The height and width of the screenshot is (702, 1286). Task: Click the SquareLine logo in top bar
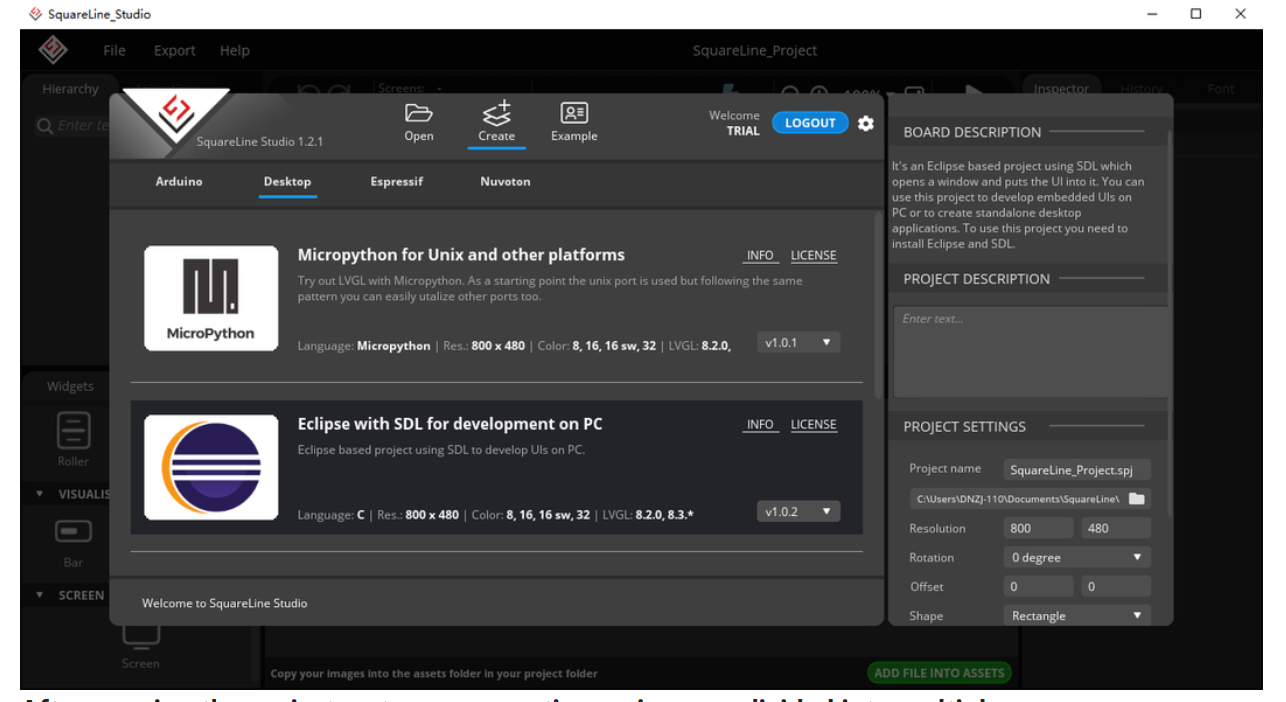(x=53, y=50)
